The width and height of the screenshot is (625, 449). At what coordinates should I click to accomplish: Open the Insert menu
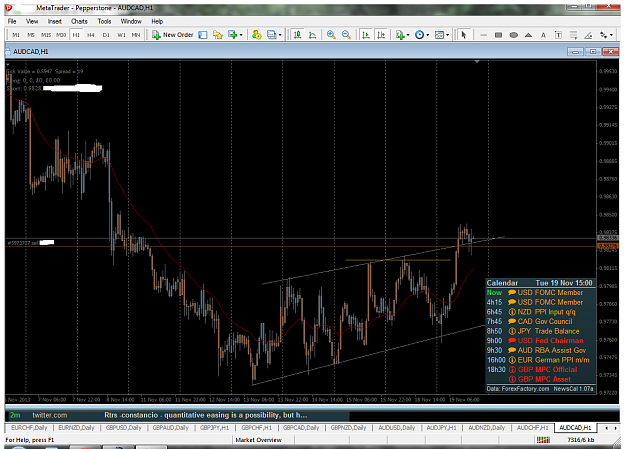[55, 22]
